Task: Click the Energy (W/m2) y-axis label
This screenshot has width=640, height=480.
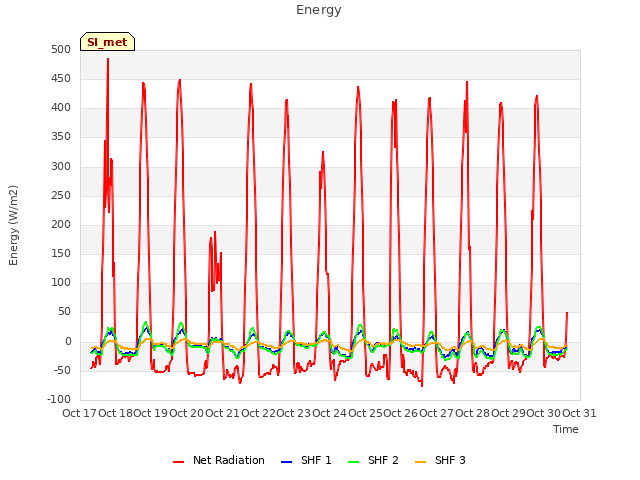Action: pos(13,225)
